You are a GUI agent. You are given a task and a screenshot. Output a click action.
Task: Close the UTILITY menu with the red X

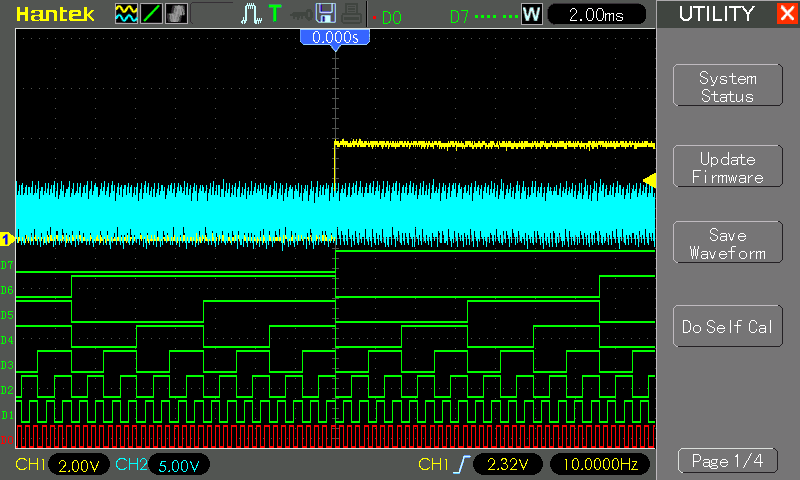tap(787, 13)
